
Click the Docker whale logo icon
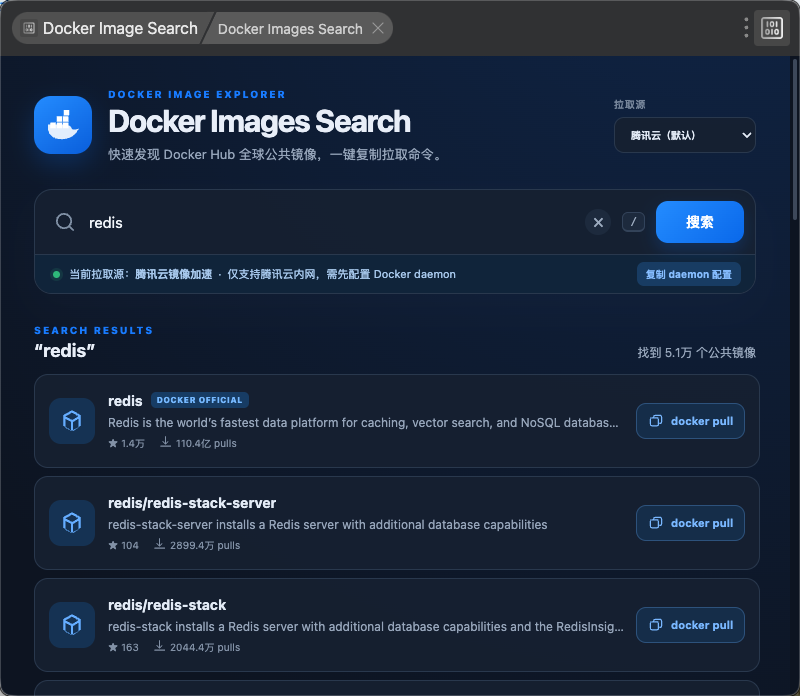[x=63, y=125]
